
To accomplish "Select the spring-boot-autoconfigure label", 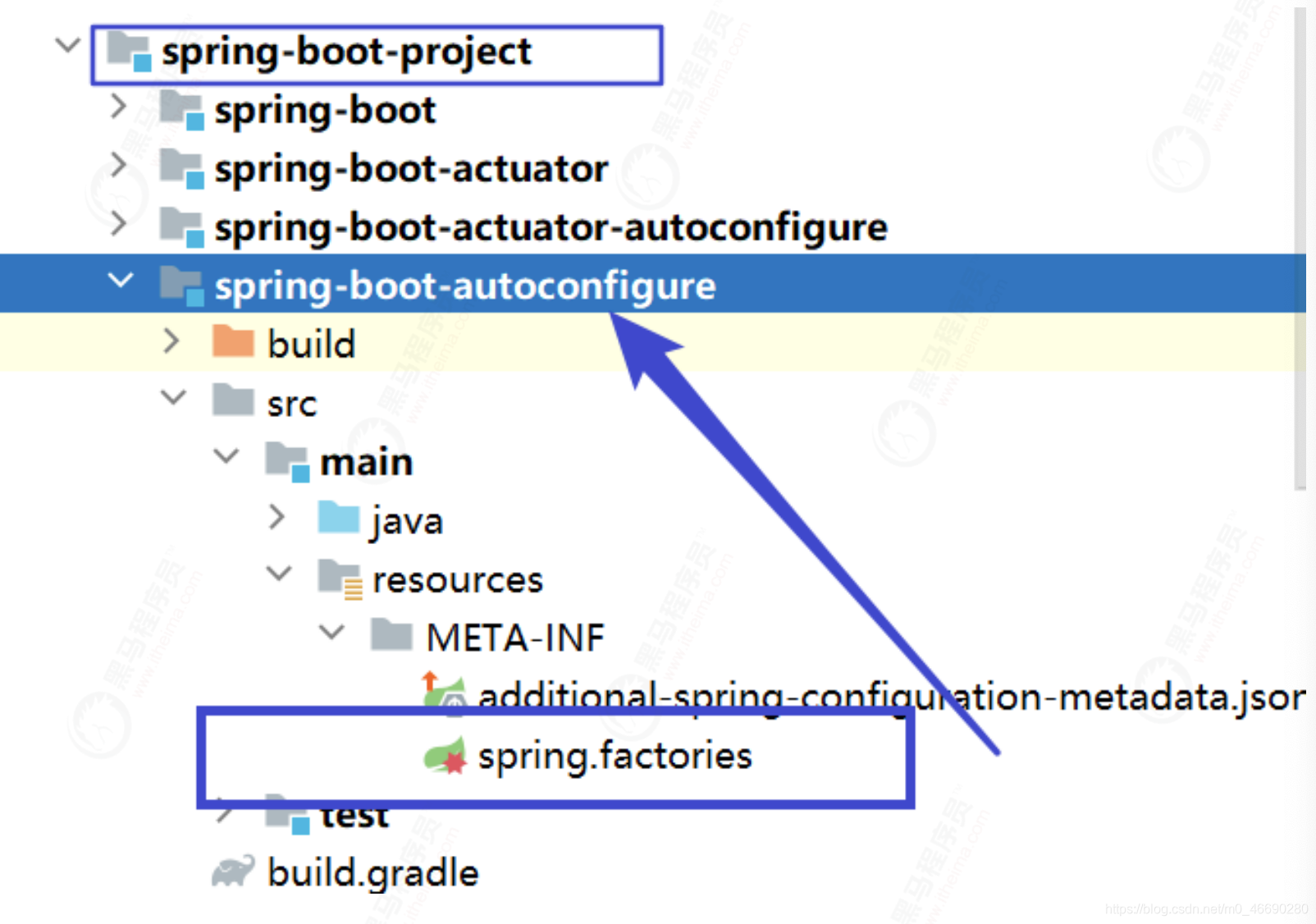I will (465, 287).
